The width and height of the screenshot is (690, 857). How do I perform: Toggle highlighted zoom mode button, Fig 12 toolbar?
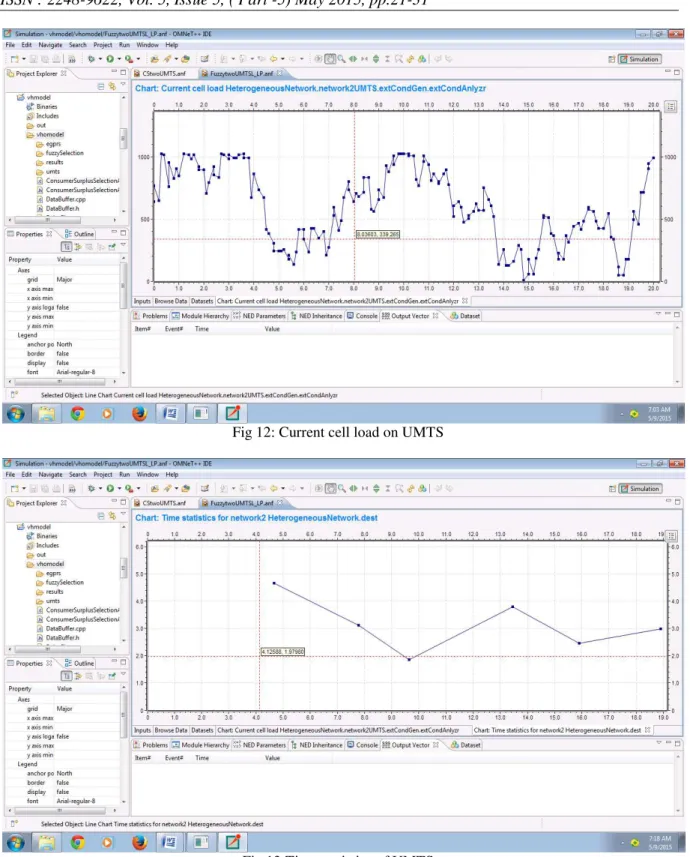coord(330,59)
